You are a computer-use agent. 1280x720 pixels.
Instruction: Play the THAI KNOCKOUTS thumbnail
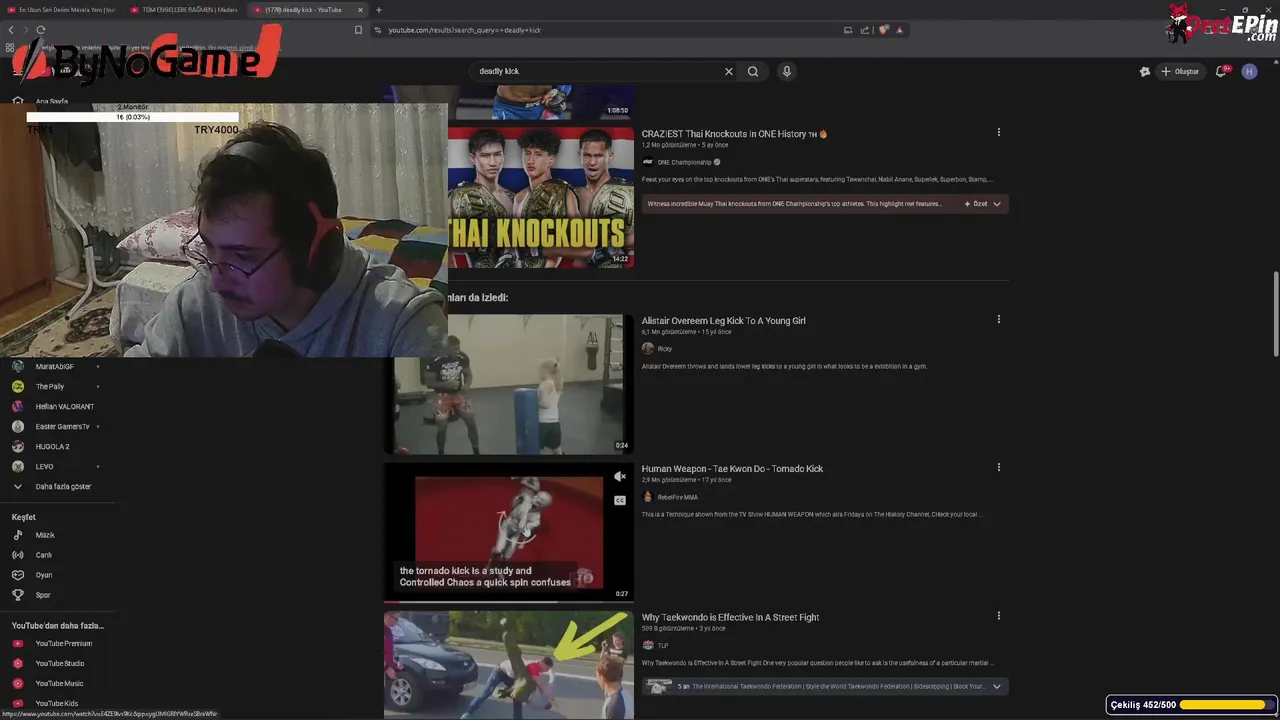click(x=540, y=198)
